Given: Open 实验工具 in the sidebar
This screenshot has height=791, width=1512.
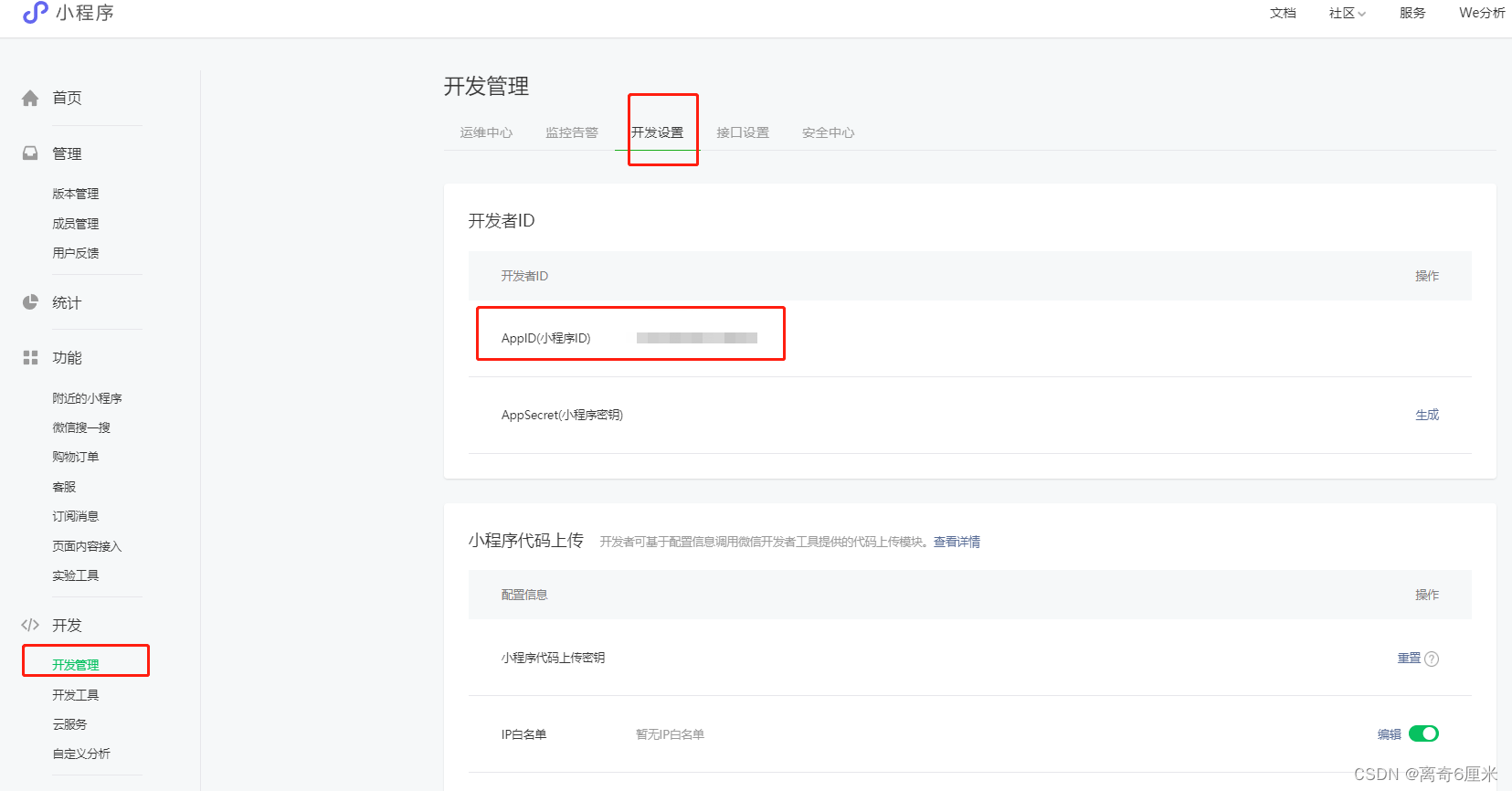Looking at the screenshot, I should 76,575.
